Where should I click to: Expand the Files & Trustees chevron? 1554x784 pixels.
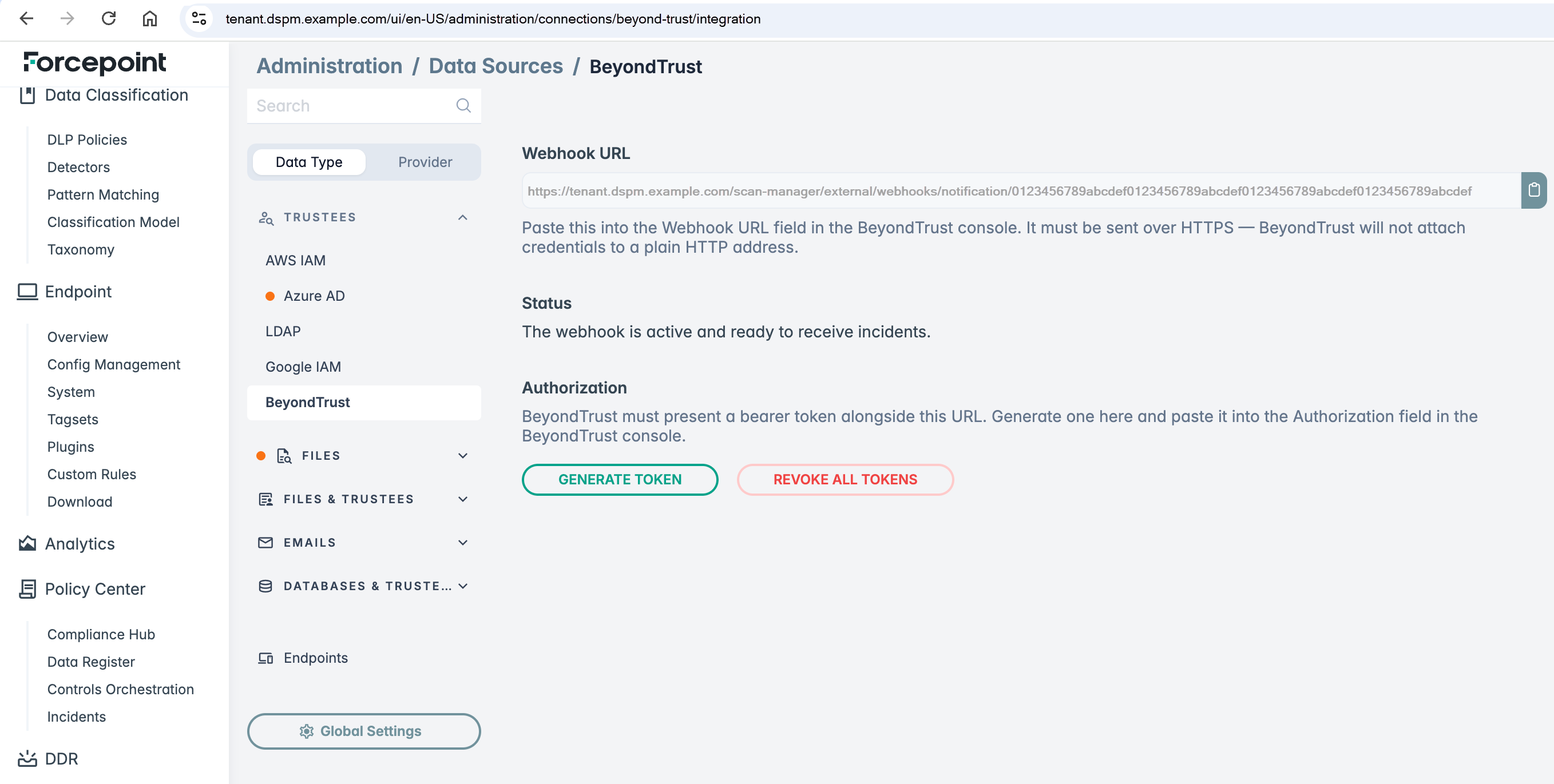click(463, 499)
